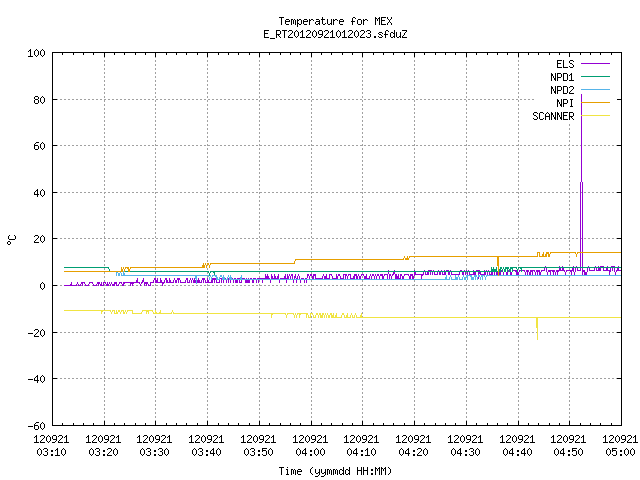Click the chart title 'Temperature for MEX'

coord(335,21)
